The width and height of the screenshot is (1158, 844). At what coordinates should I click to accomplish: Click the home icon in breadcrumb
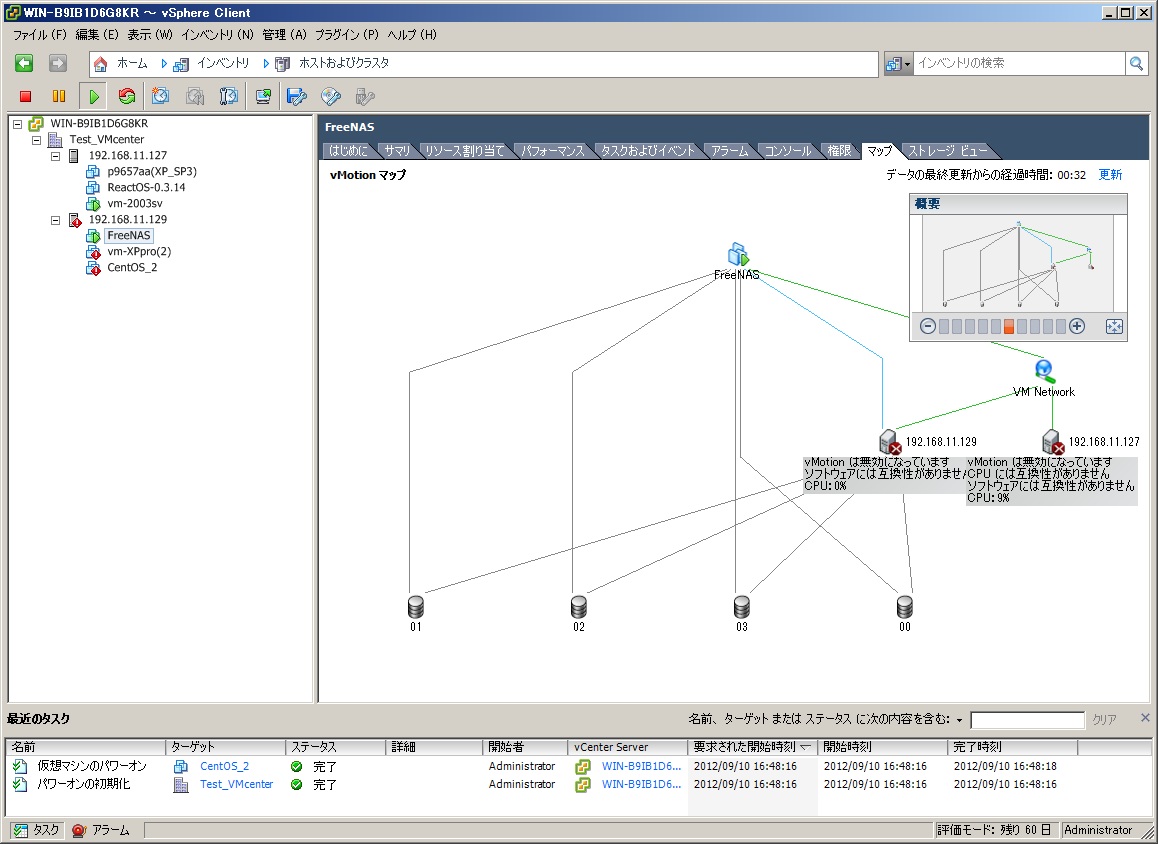point(100,64)
